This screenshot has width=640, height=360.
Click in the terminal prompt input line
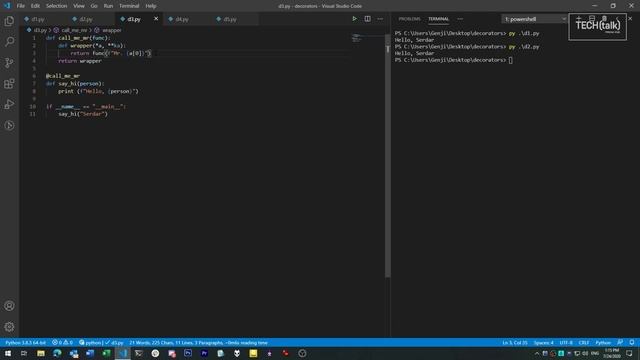point(511,60)
